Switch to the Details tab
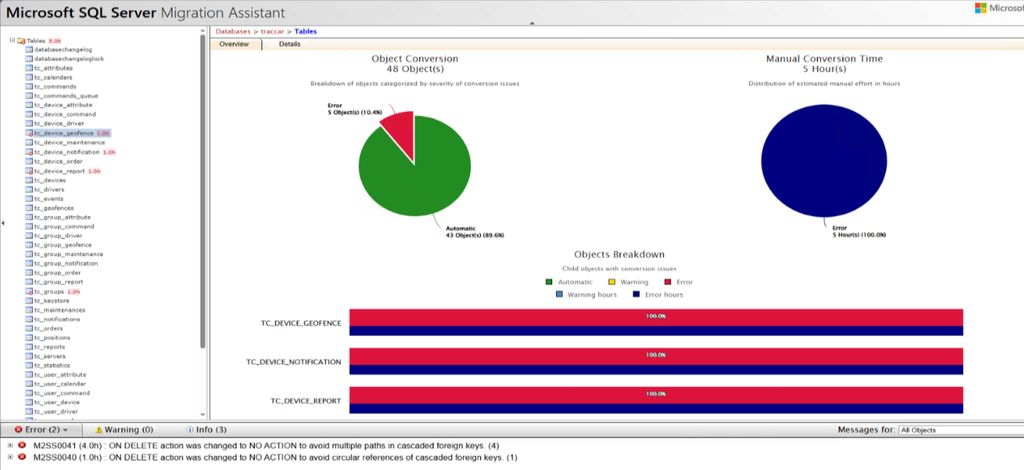 (x=289, y=44)
